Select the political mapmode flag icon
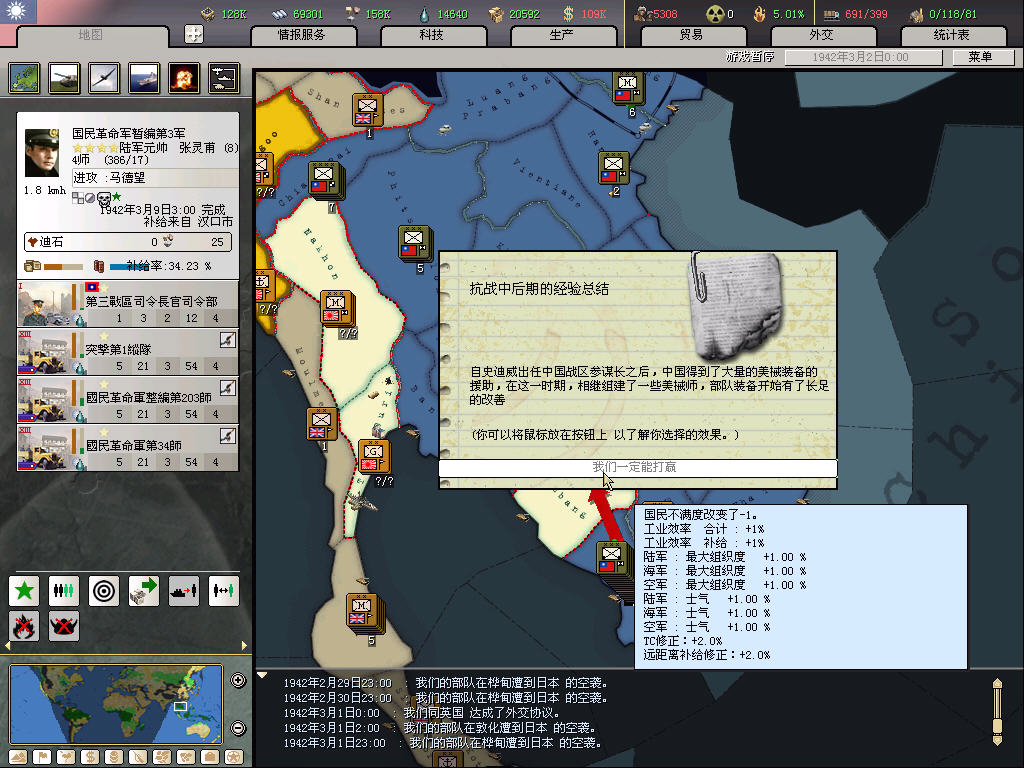 (42, 758)
